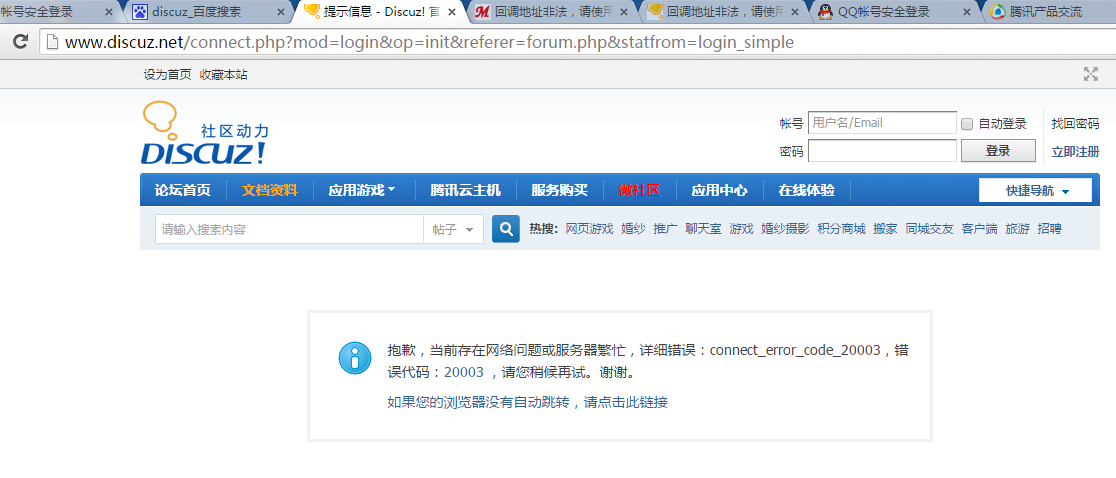This screenshot has width=1116, height=478.
Task: Reload the page with the refresh icon
Action: [x=20, y=42]
